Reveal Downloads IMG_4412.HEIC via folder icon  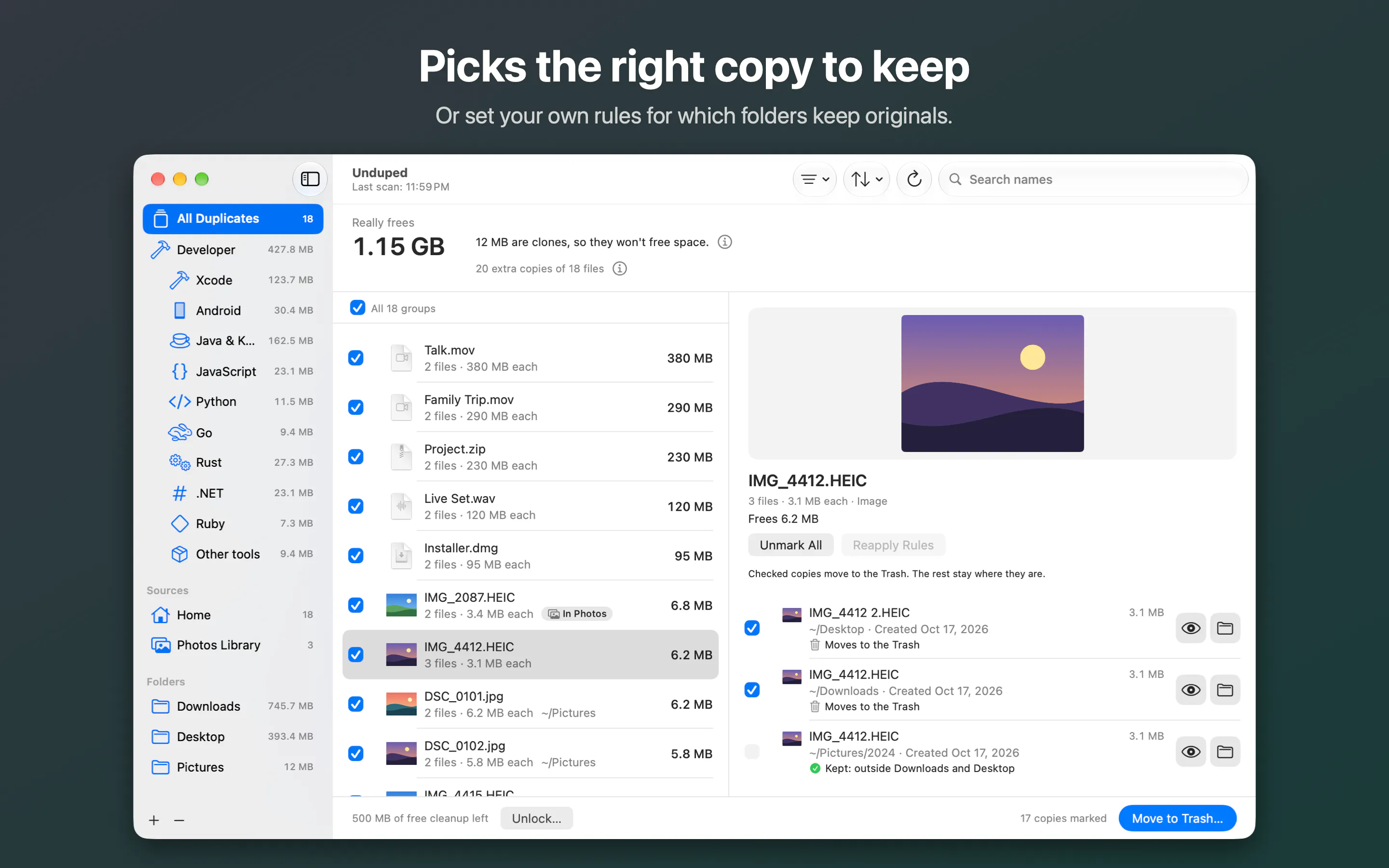tap(1225, 690)
